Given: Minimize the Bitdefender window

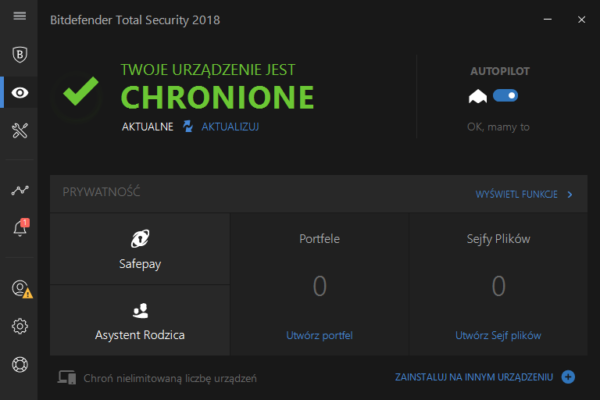Looking at the screenshot, I should point(548,19).
